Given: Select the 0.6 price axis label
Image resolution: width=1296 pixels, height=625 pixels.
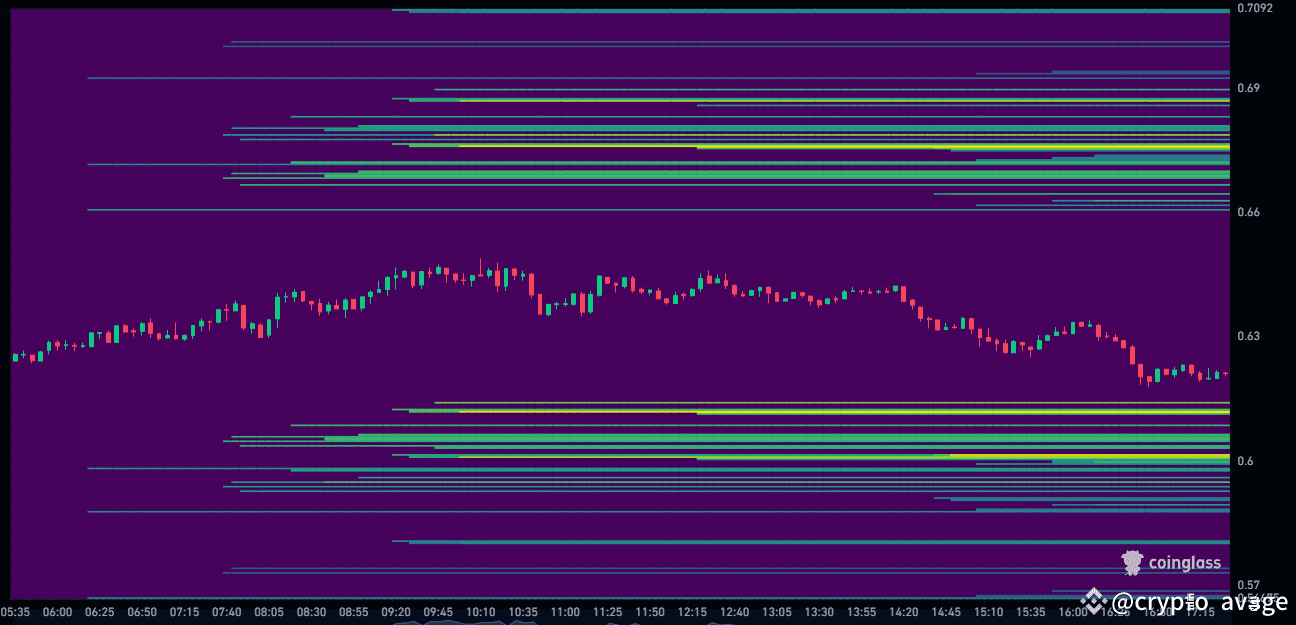Looking at the screenshot, I should point(1244,461).
